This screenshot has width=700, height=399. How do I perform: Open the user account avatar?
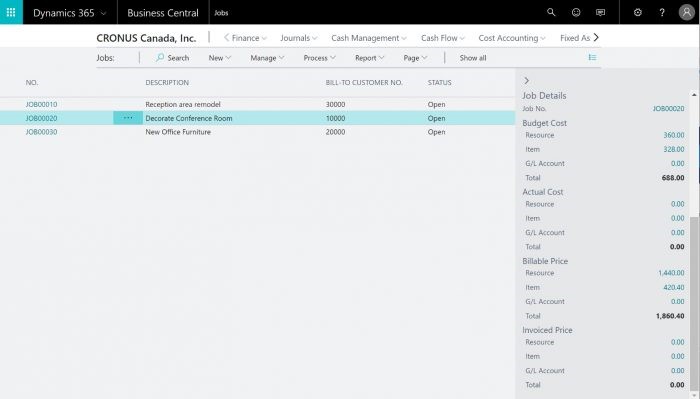tap(687, 12)
